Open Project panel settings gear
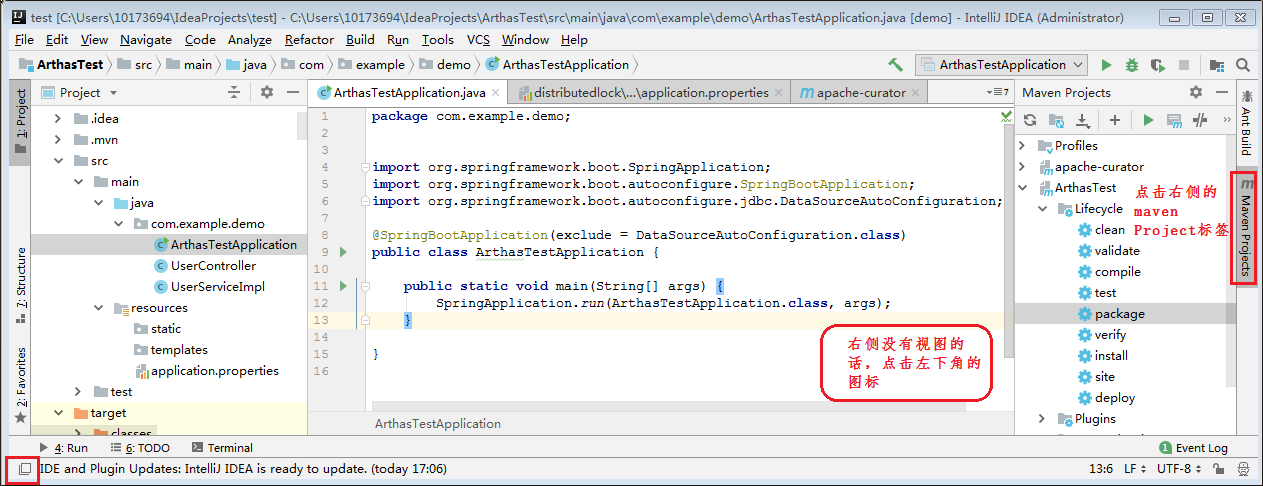The height and width of the screenshot is (486, 1263). coord(267,92)
